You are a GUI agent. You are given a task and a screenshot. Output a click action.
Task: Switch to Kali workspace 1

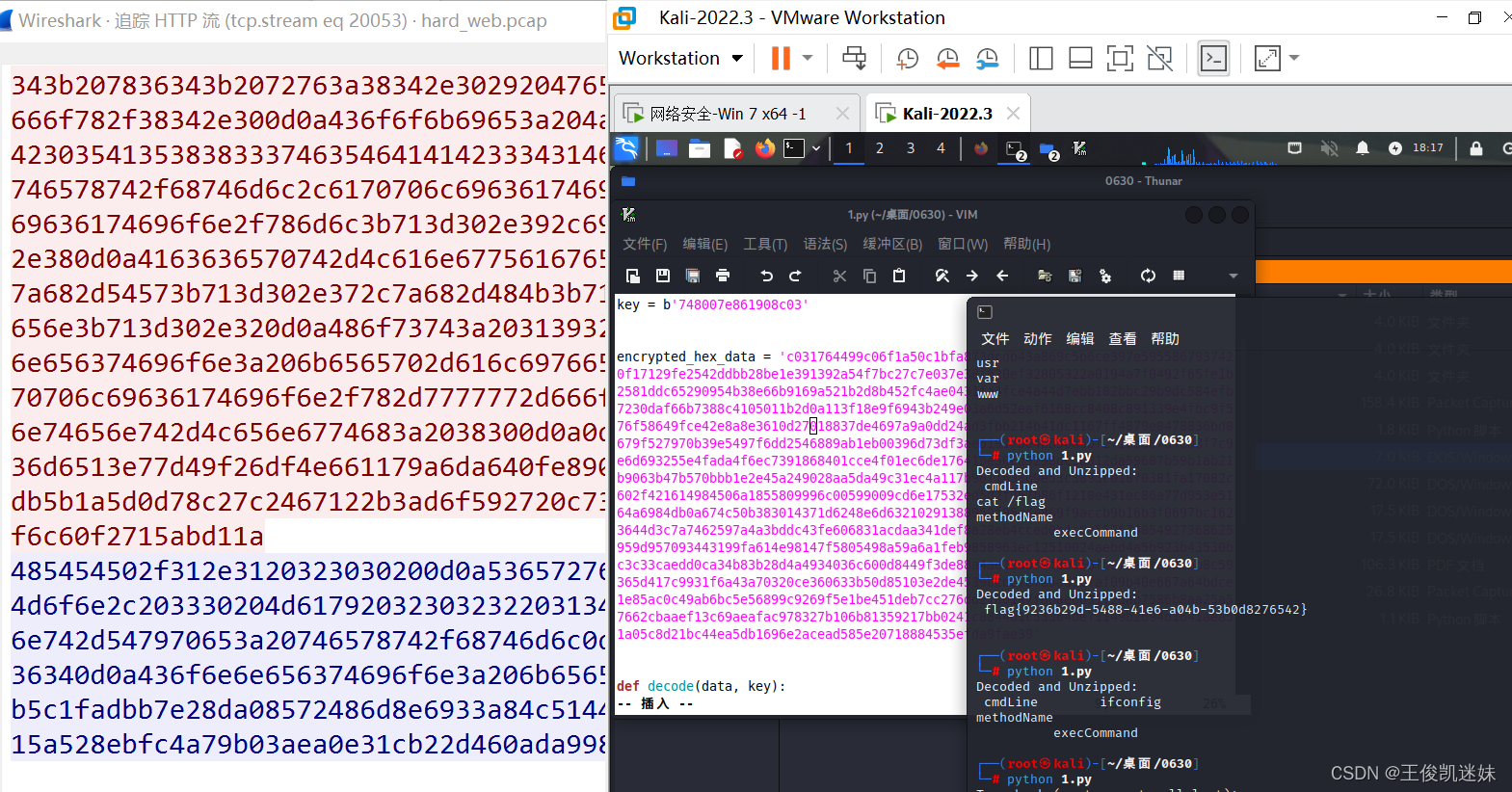click(849, 148)
